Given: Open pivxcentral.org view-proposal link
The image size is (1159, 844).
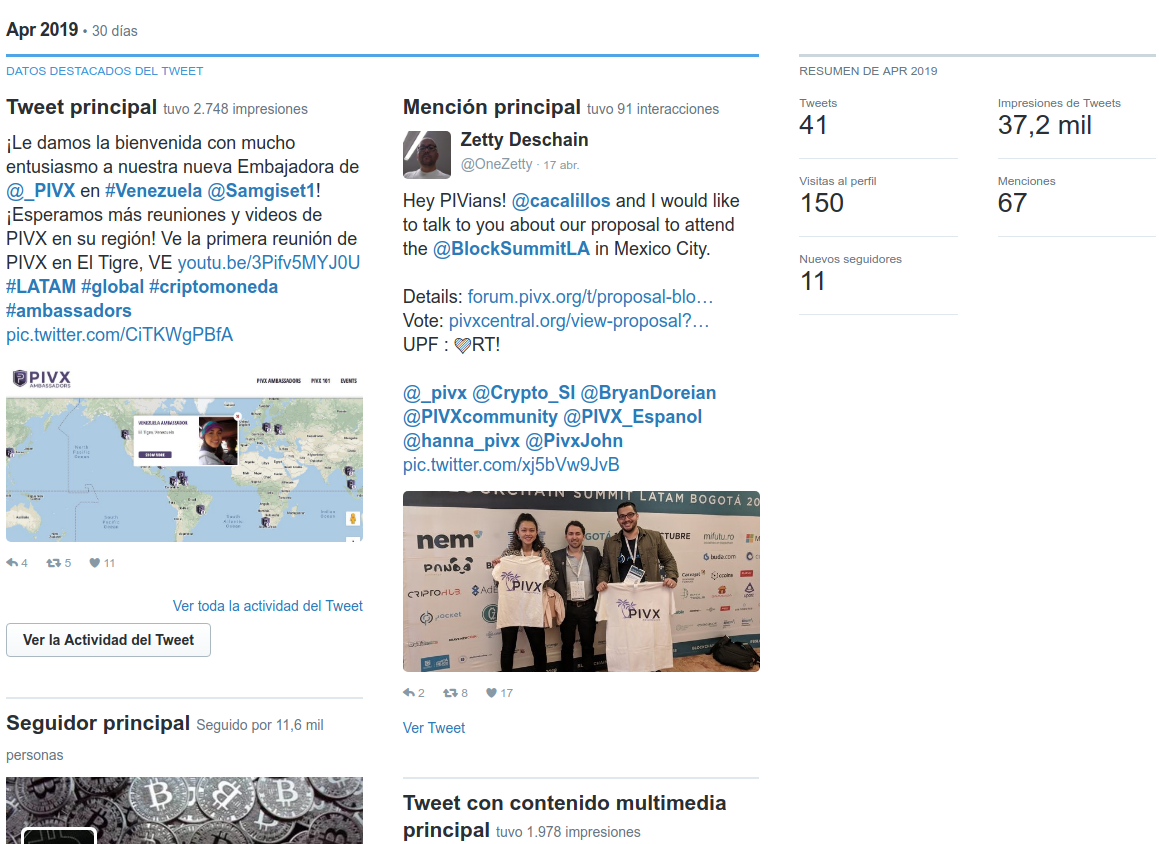Looking at the screenshot, I should point(579,321).
